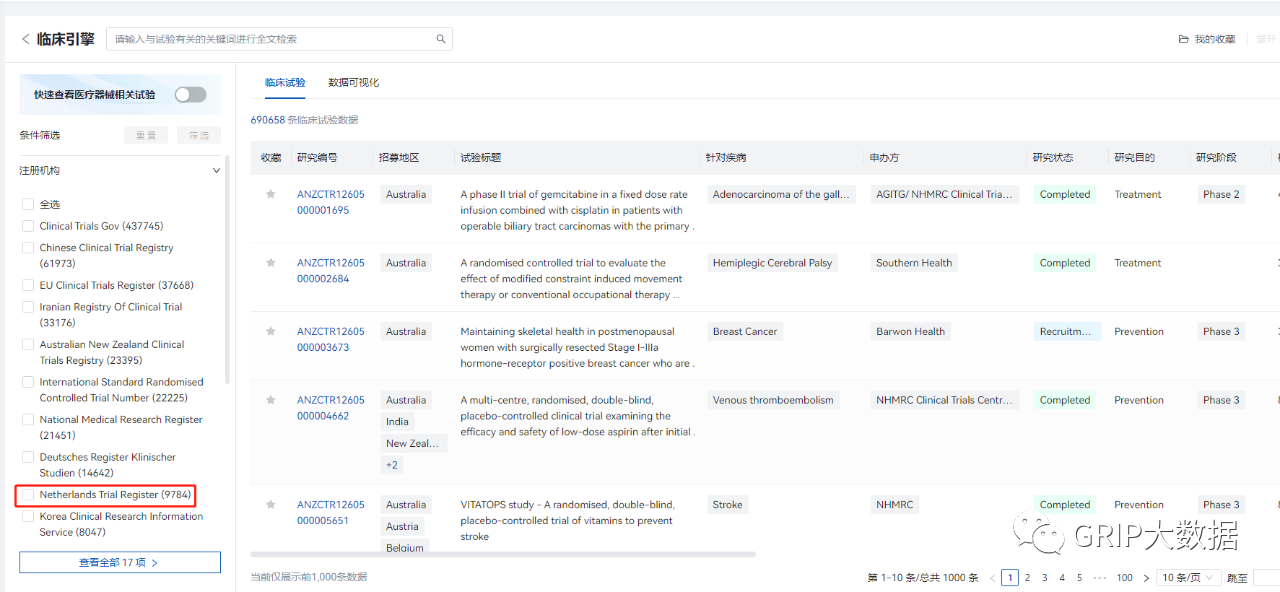Open trial link ANZCTR12605000003673
Viewport: 1280px width, 592px height.
[x=330, y=339]
